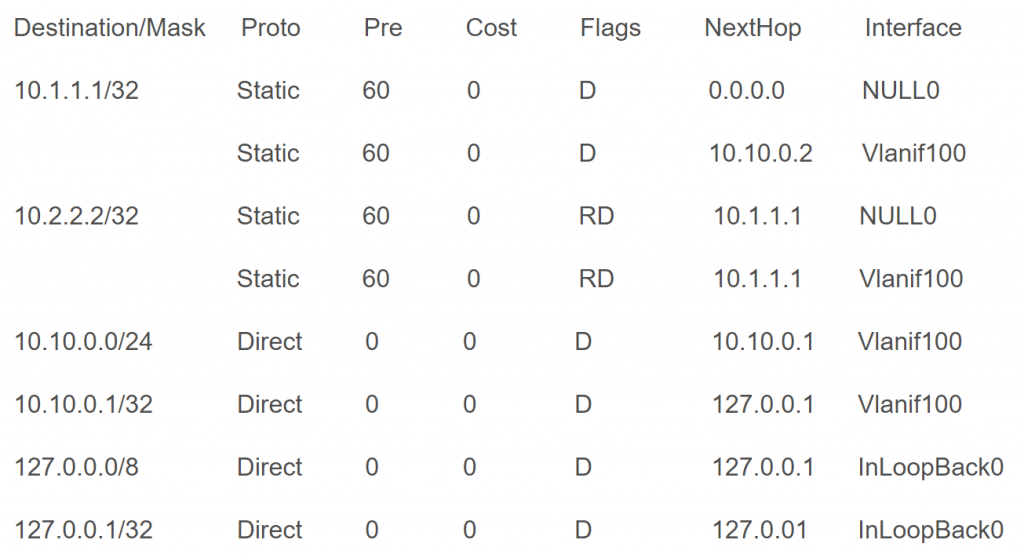The height and width of the screenshot is (558, 1024).
Task: Select the 10.10.0.1/32 destination entry
Action: (83, 405)
